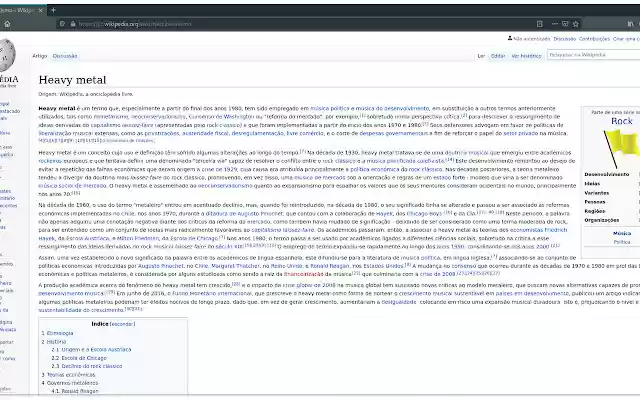Click the yellow flag image in infobox

click(622, 148)
